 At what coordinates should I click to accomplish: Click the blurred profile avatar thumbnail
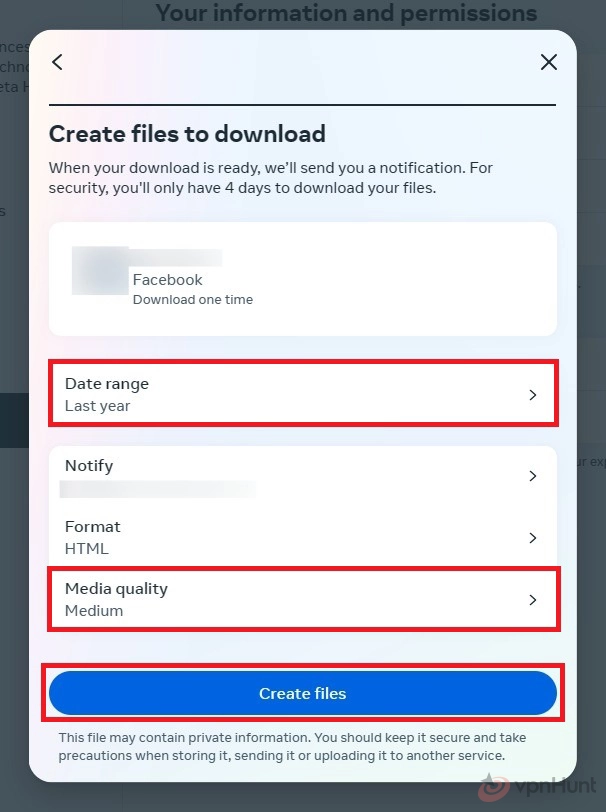tap(100, 270)
